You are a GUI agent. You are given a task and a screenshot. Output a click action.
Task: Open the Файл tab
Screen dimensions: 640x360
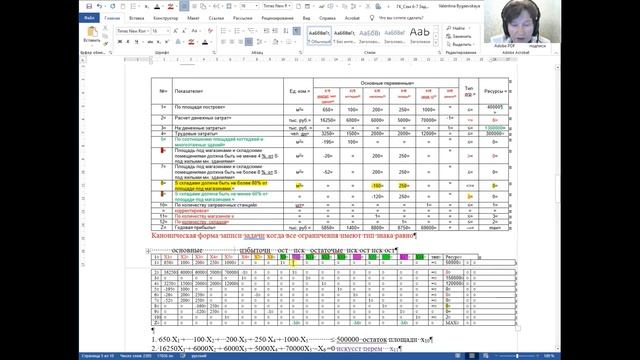click(89, 18)
